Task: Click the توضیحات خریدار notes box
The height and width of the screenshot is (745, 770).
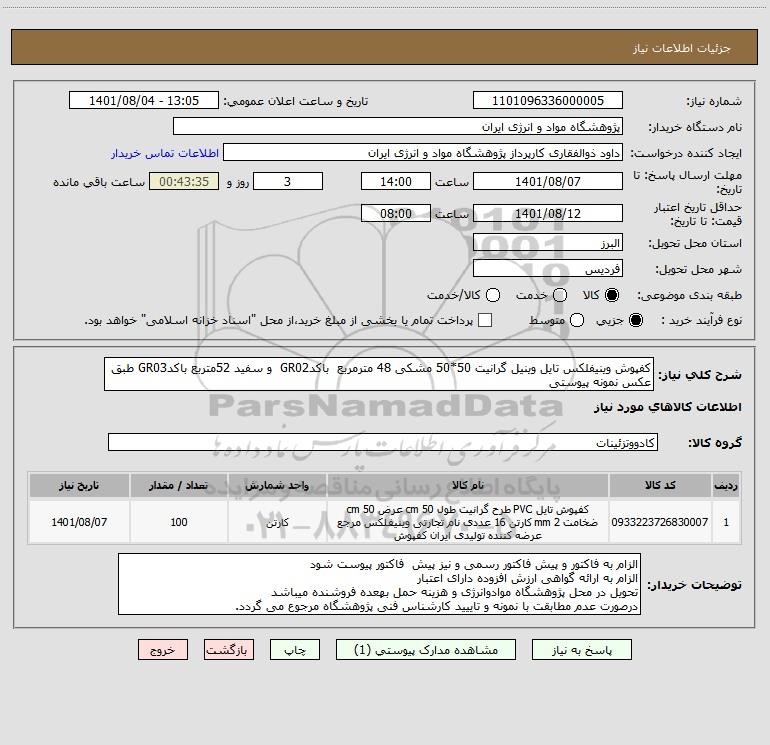Action: [x=380, y=584]
